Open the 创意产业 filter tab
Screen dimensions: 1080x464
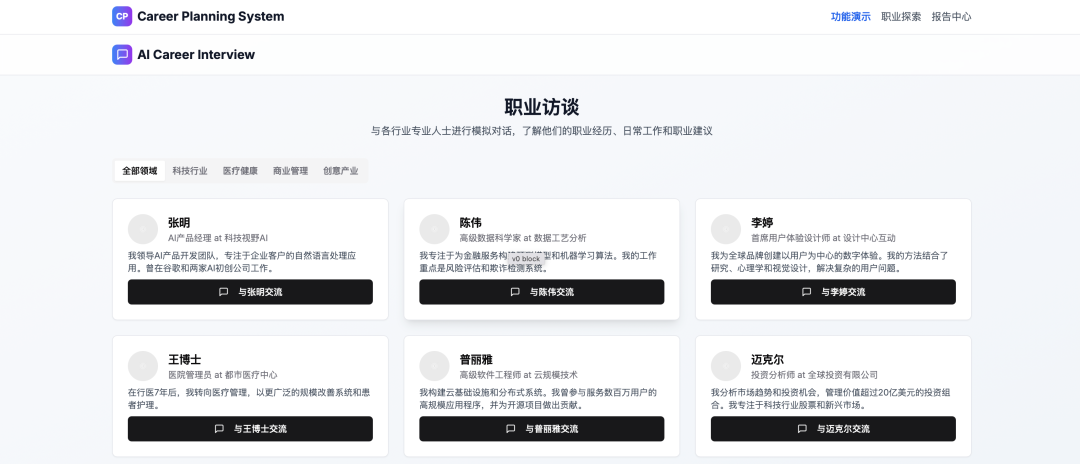[x=341, y=171]
